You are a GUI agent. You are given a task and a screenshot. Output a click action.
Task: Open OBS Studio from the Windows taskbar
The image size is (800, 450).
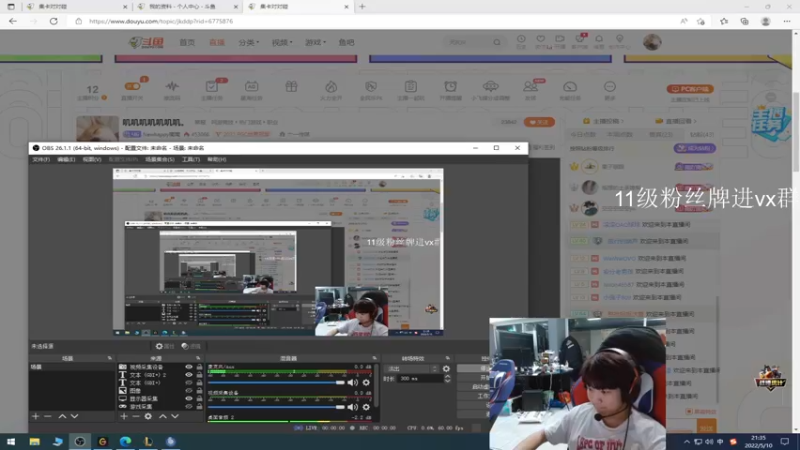click(x=80, y=441)
